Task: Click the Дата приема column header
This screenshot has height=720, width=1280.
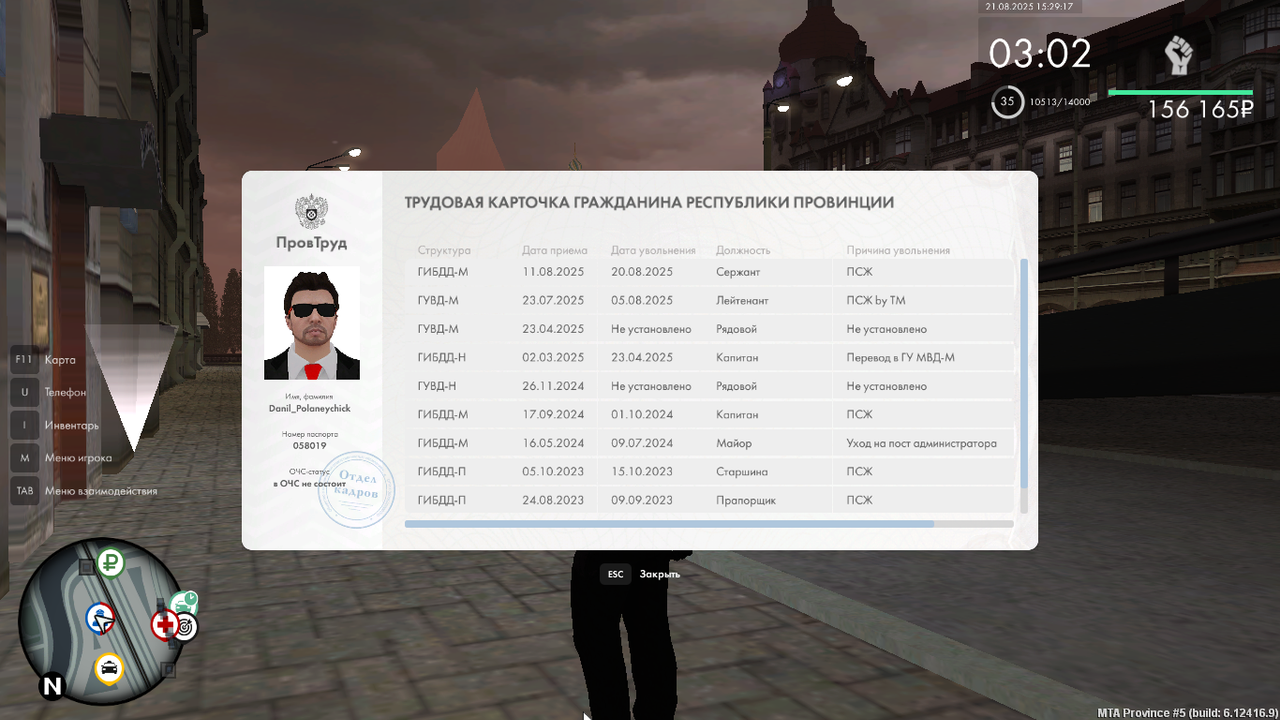Action: (x=555, y=250)
